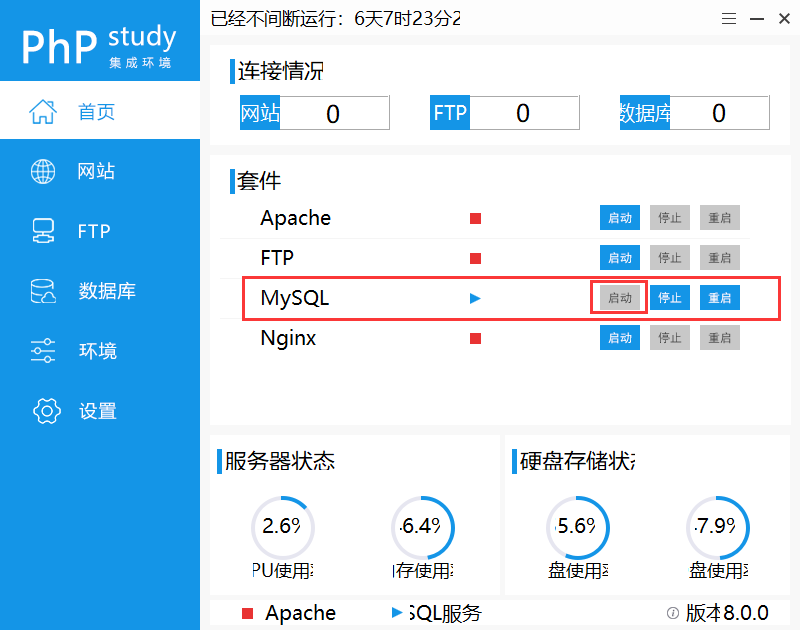Open the 数据库 database icon in sidebar
This screenshot has width=800, height=630.
(43, 291)
